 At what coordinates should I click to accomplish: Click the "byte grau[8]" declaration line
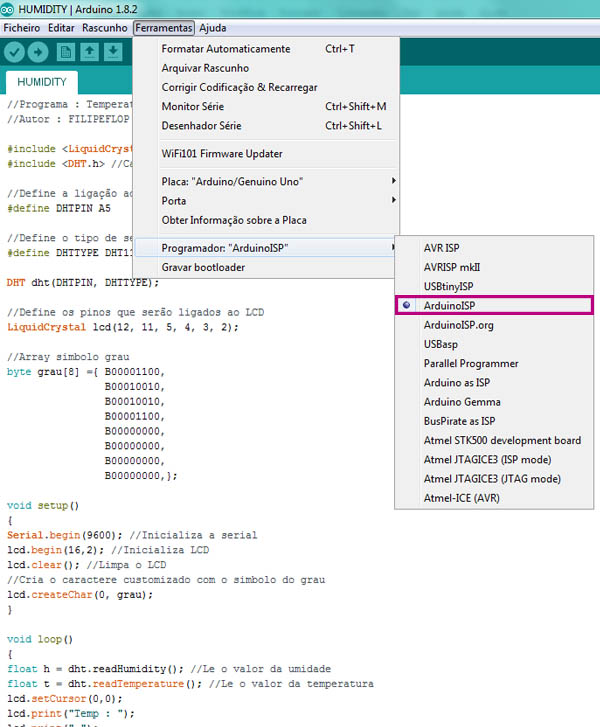[x=86, y=372]
